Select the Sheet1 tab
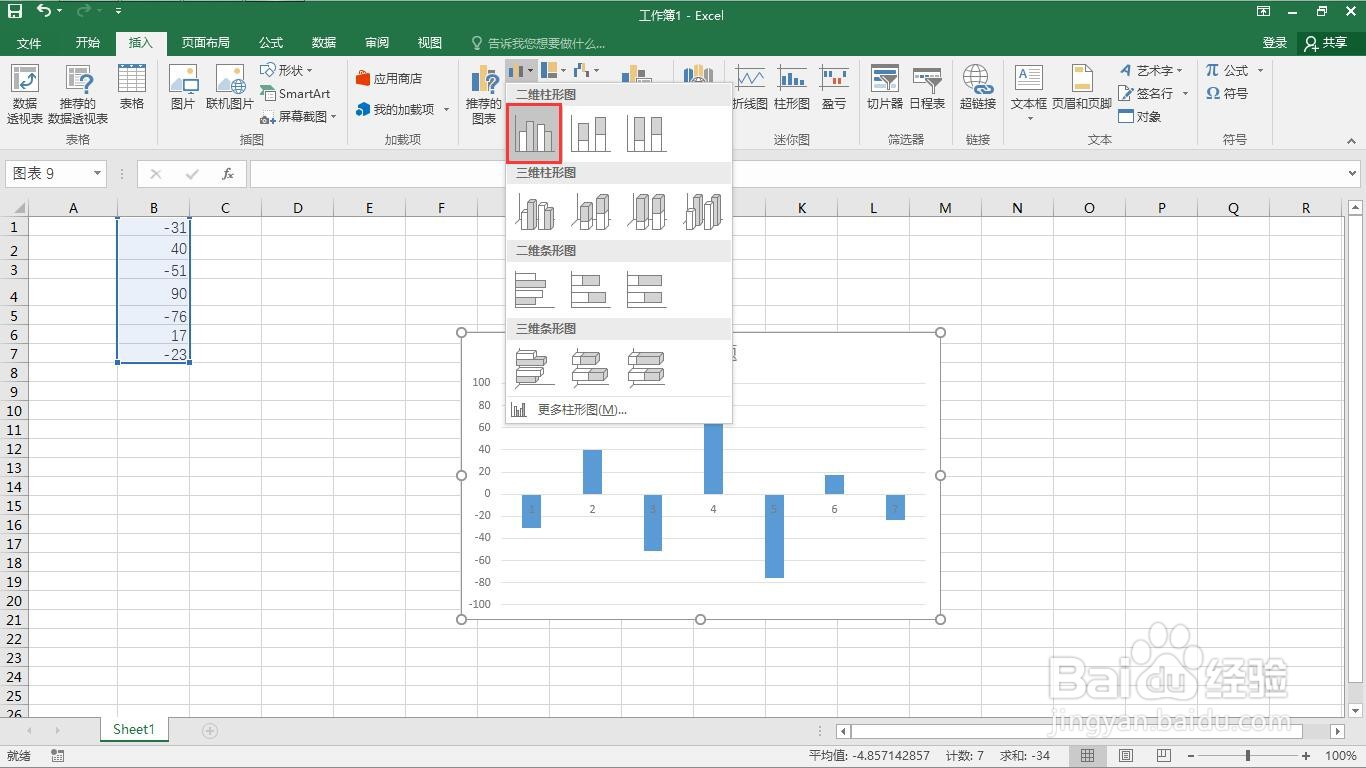The height and width of the screenshot is (768, 1366). click(x=134, y=730)
